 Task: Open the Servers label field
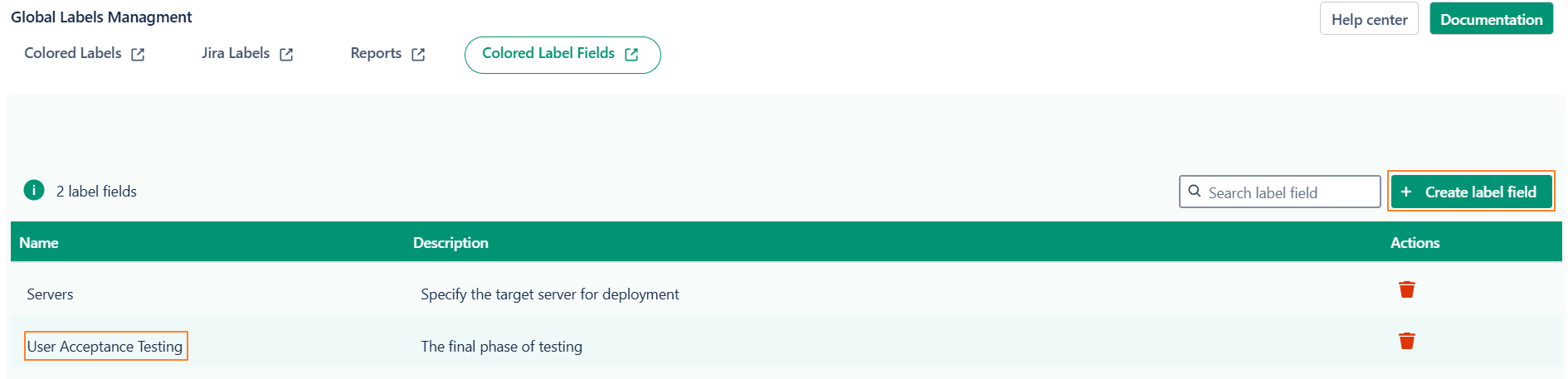click(x=50, y=294)
